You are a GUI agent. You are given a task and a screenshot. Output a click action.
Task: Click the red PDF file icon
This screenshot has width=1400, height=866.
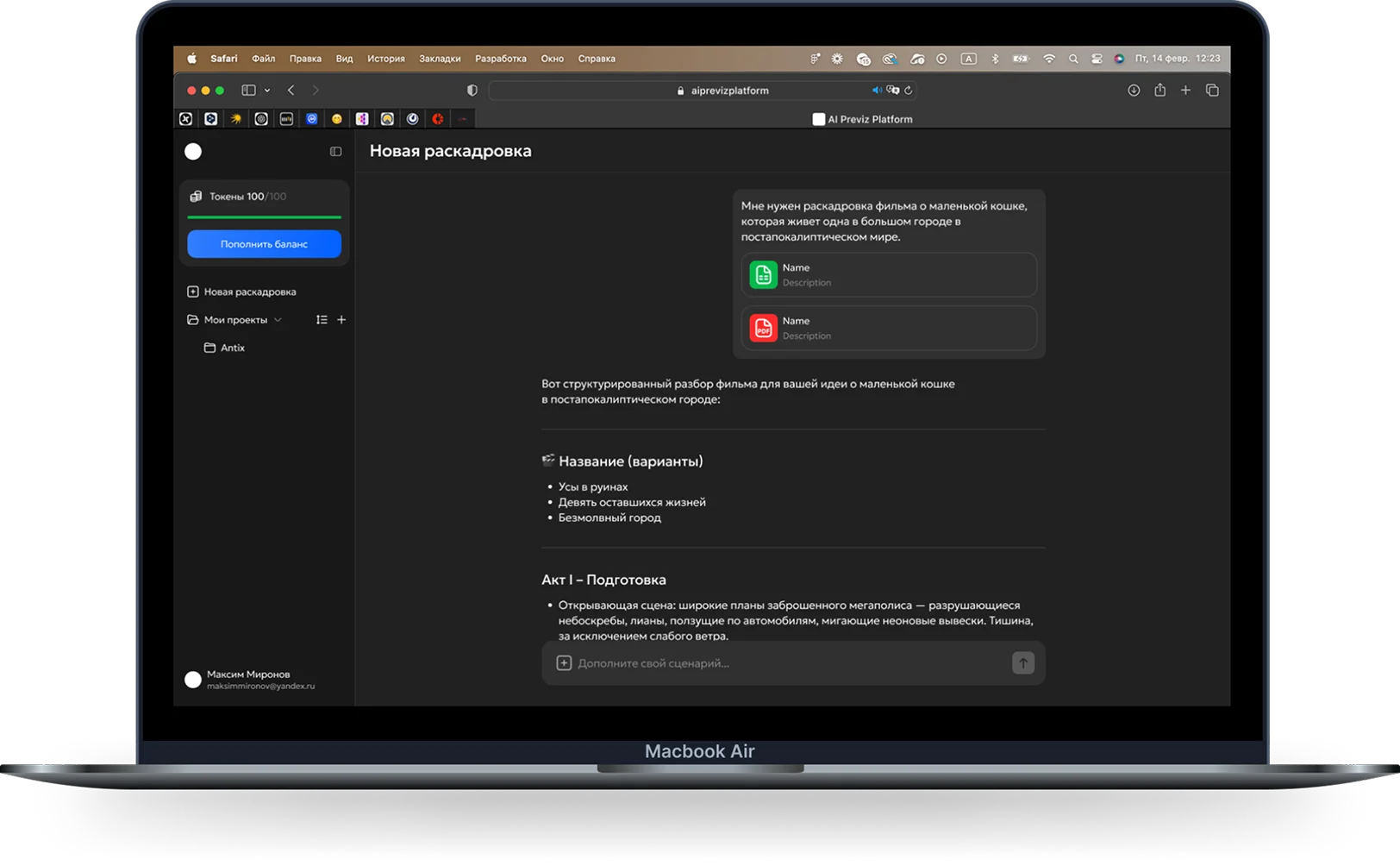pyautogui.click(x=763, y=328)
